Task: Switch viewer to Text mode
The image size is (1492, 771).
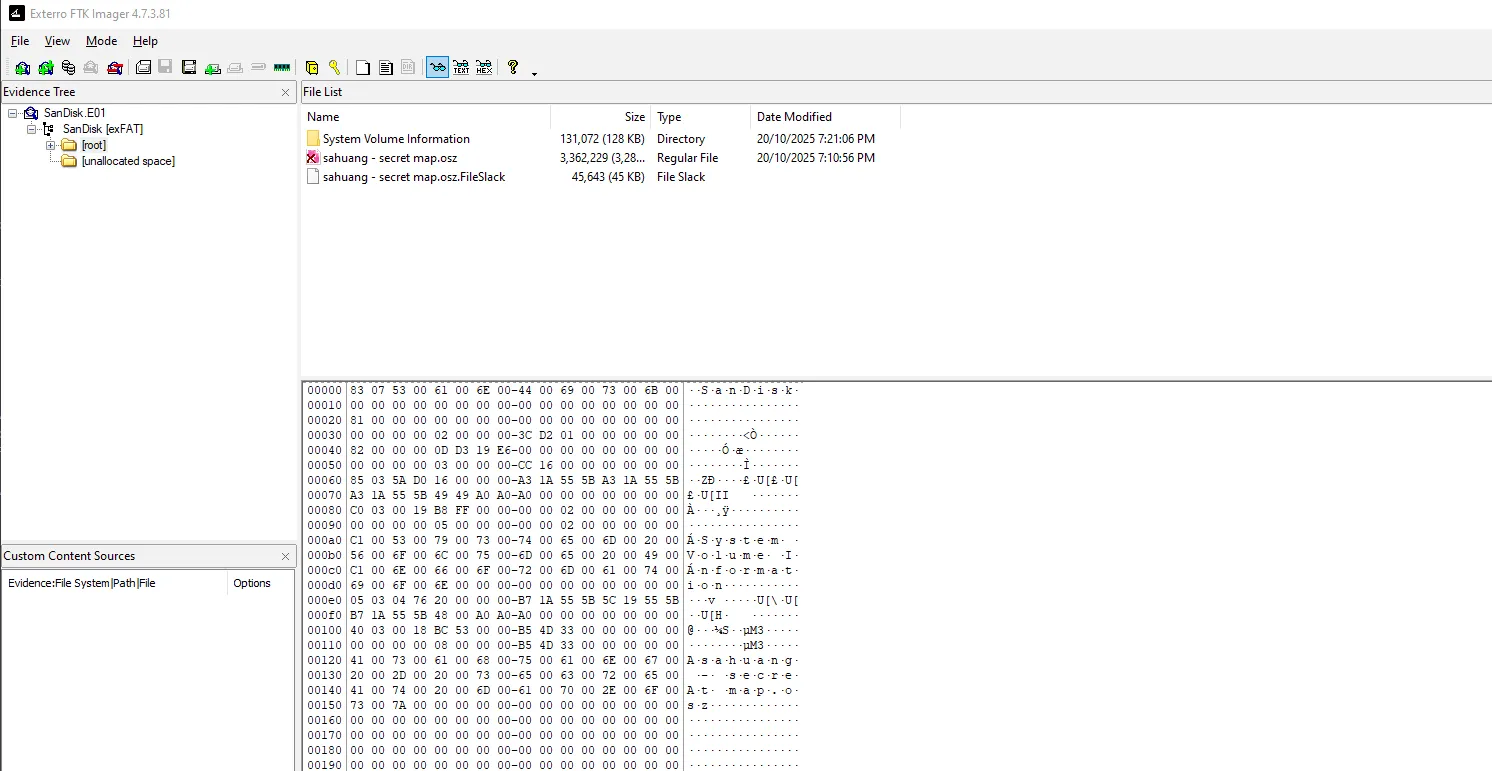Action: (461, 67)
